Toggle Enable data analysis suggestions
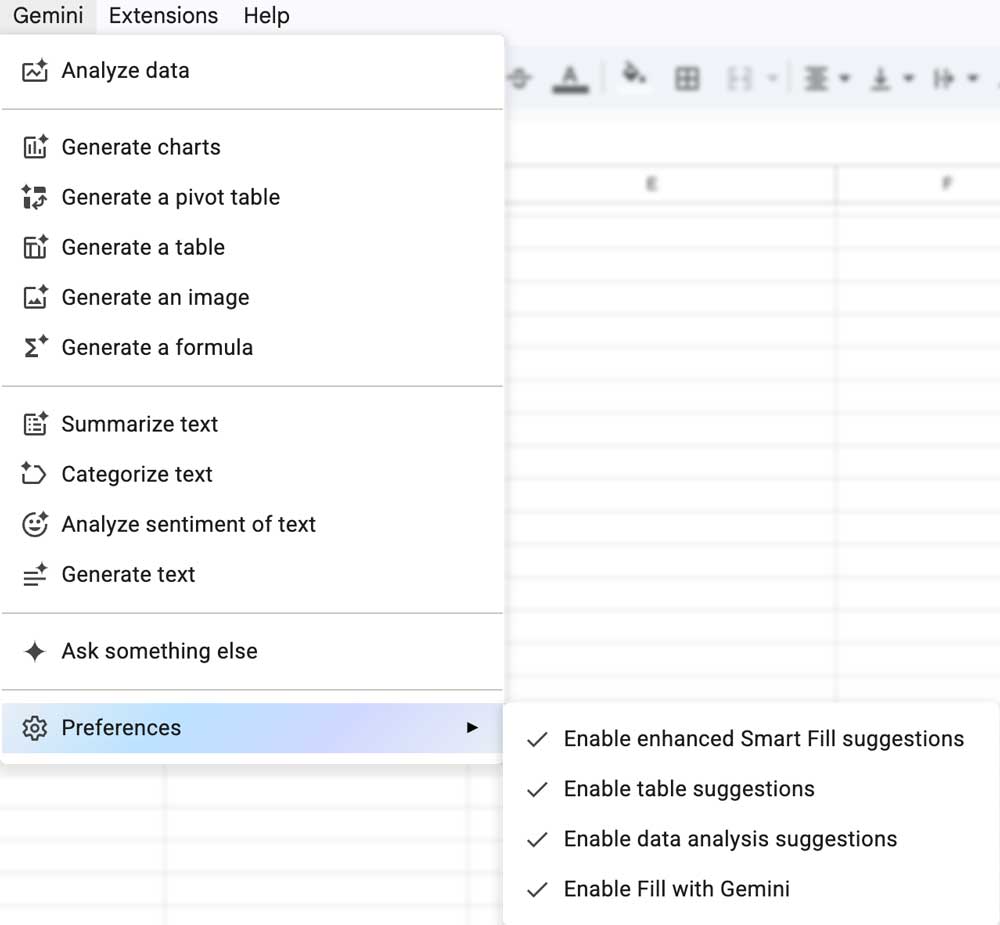The width and height of the screenshot is (1000, 925). coord(751,839)
